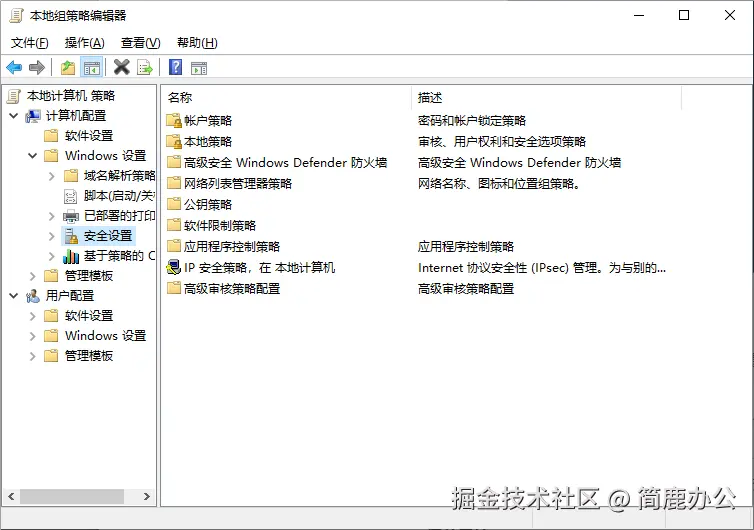Viewport: 754px width, 530px height.
Task: Click the Delete X toolbar icon
Action: click(122, 67)
